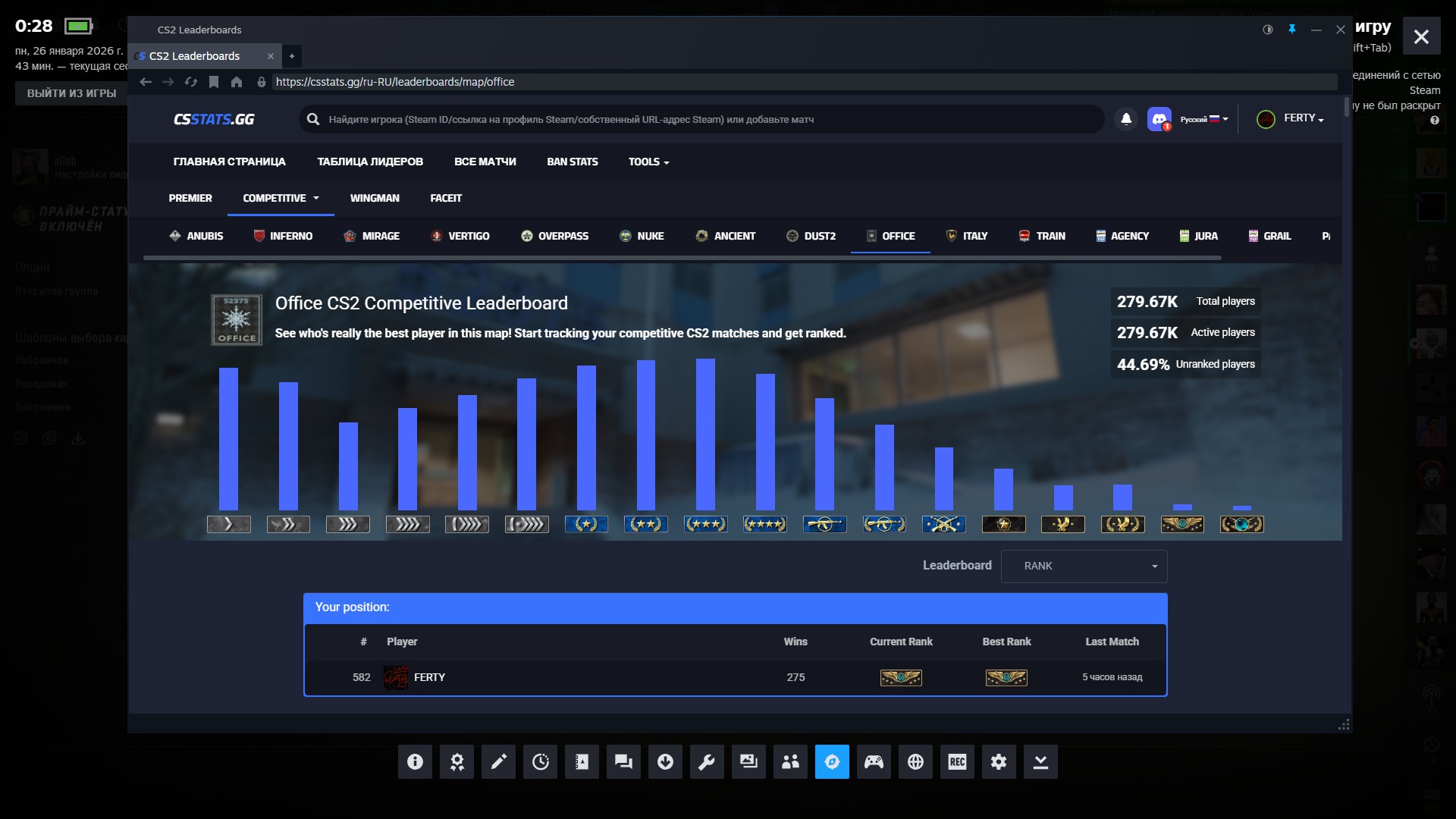The width and height of the screenshot is (1456, 819).
Task: Toggle the browser bookmark icon
Action: [214, 82]
